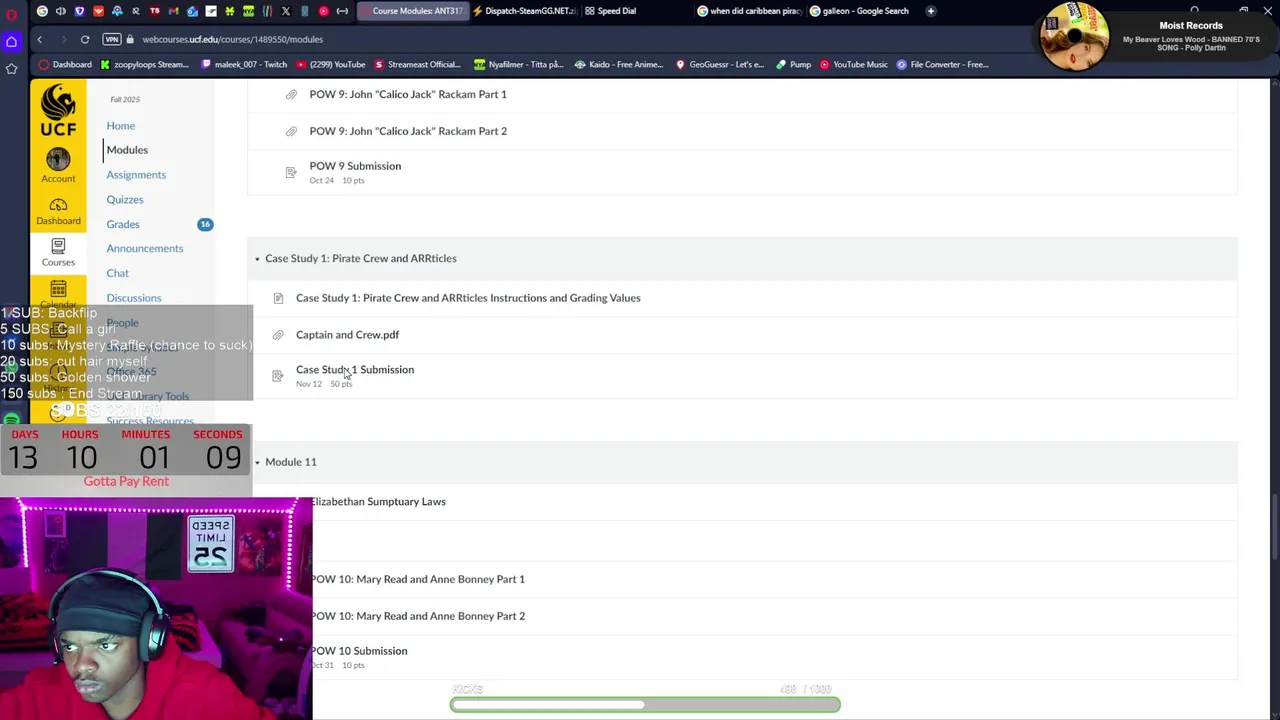Open Account in Canvas global navigation
The width and height of the screenshot is (1280, 720).
coord(58,165)
